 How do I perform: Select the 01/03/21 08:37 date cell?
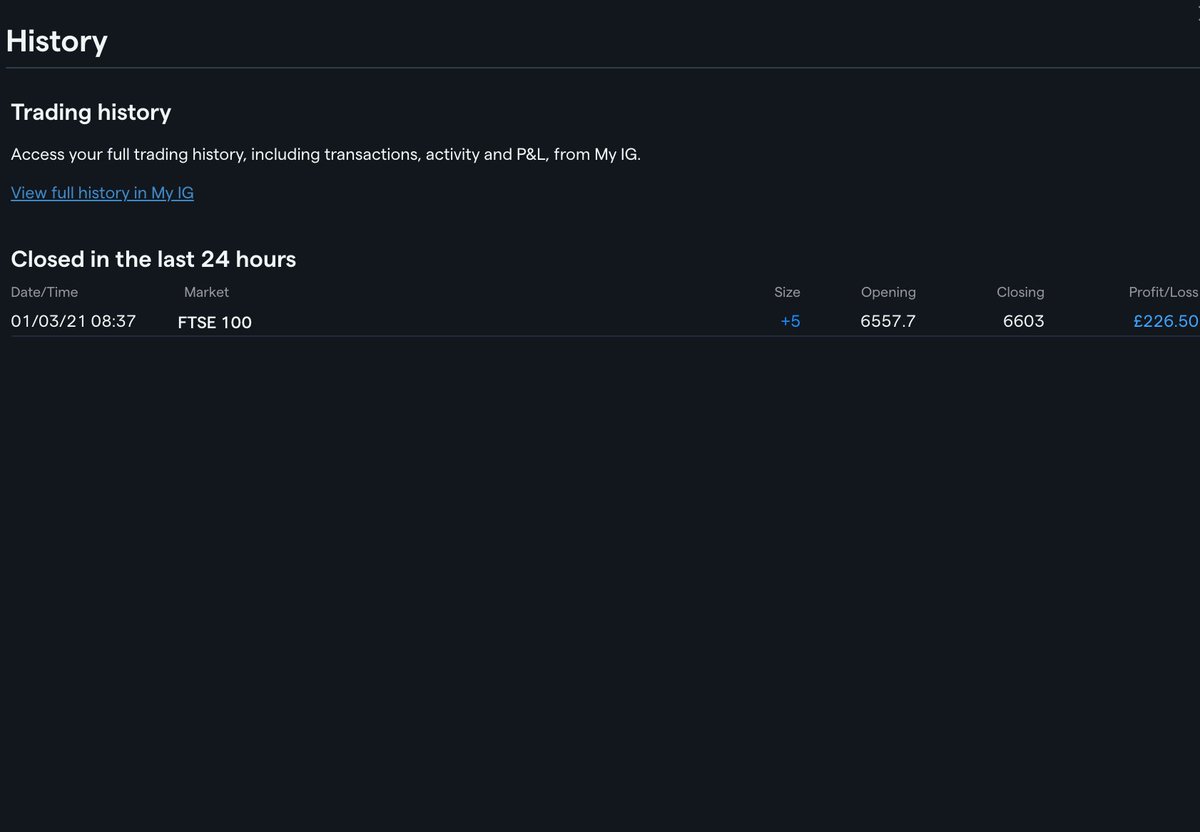click(x=73, y=321)
